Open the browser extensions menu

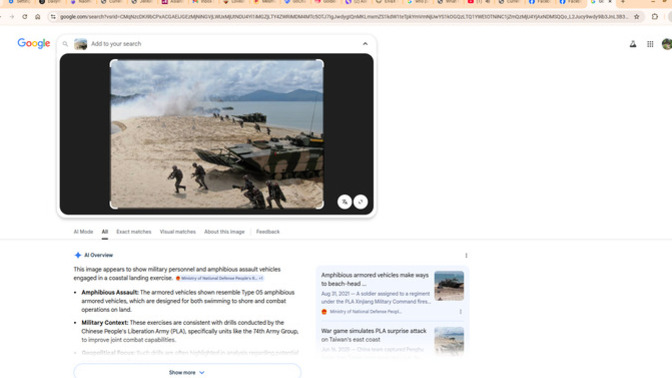pyautogui.click(x=655, y=17)
